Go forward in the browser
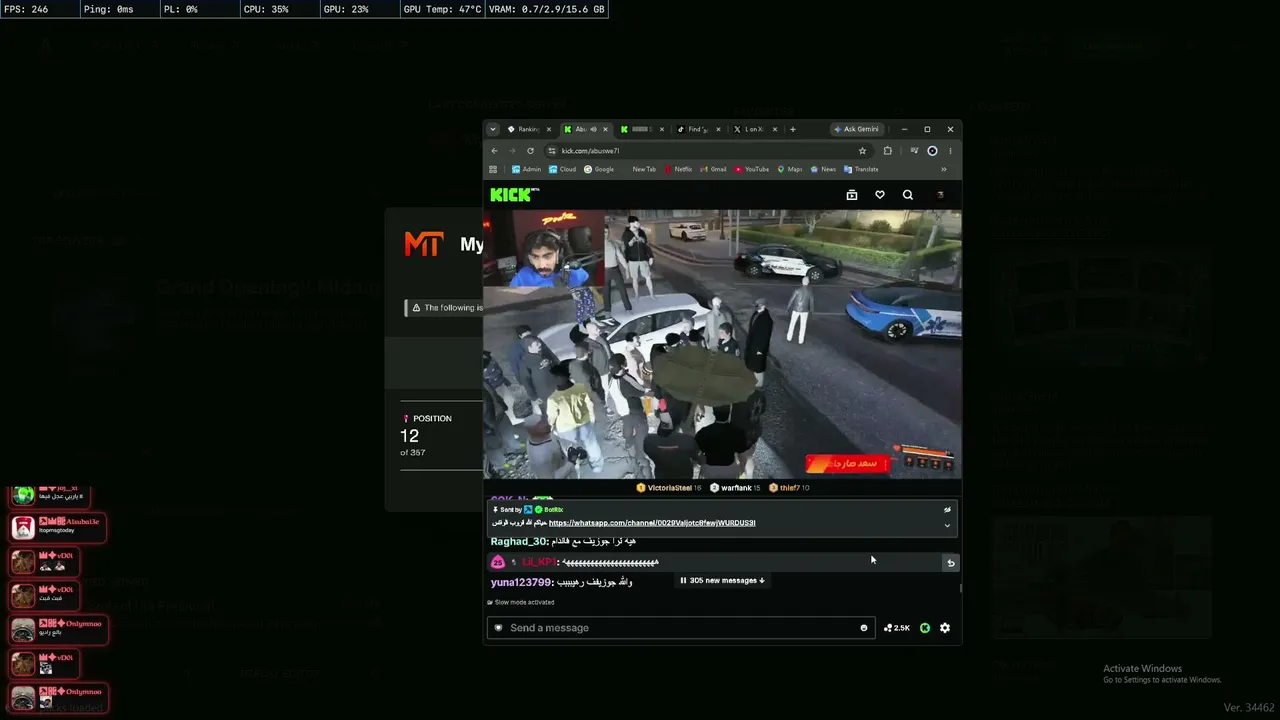1280x720 pixels. click(512, 151)
